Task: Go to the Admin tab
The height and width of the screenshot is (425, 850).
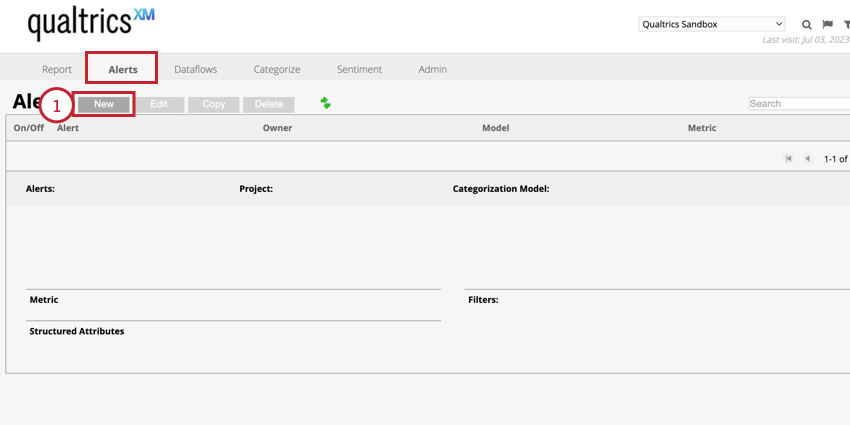Action: pos(433,69)
